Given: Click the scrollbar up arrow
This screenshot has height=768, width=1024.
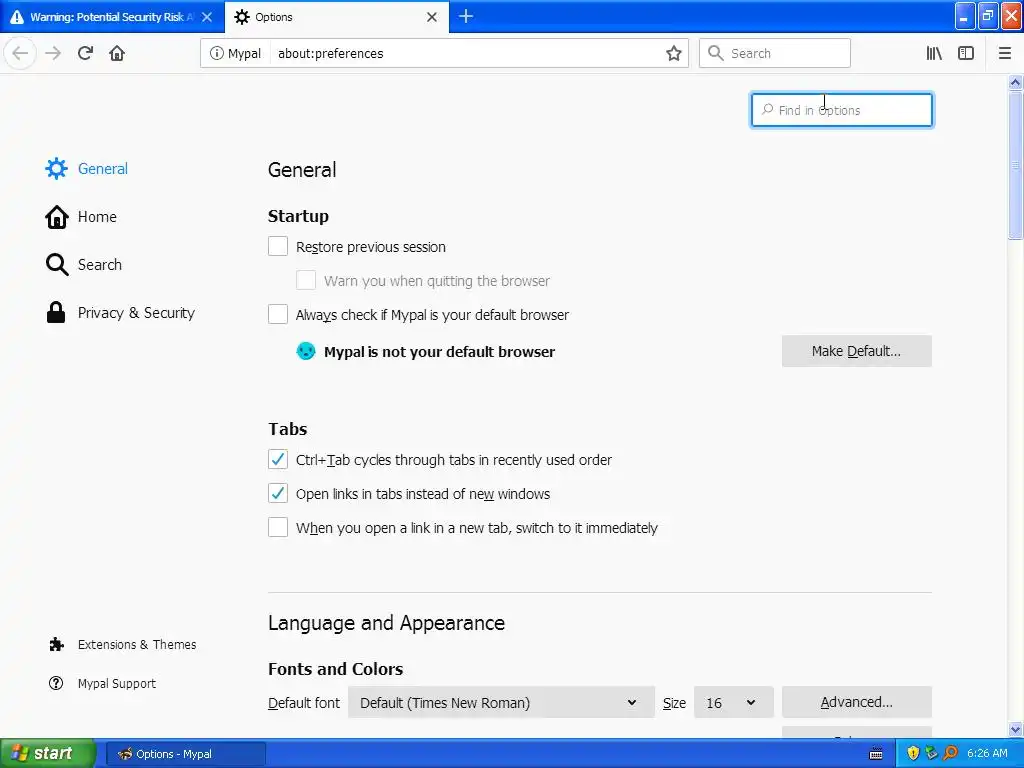Looking at the screenshot, I should 1015,83.
